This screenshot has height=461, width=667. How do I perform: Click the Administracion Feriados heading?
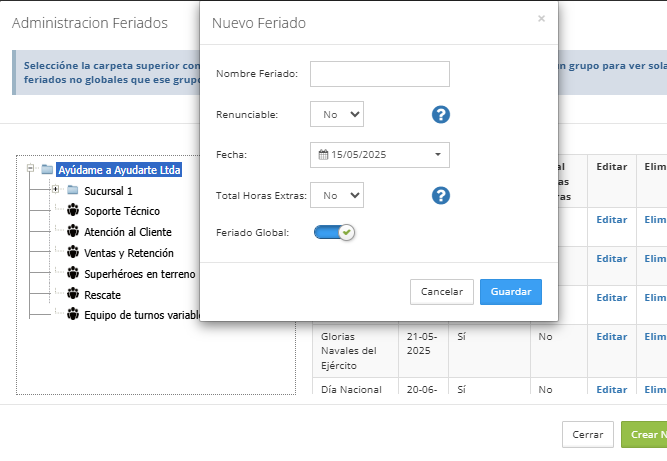(90, 23)
